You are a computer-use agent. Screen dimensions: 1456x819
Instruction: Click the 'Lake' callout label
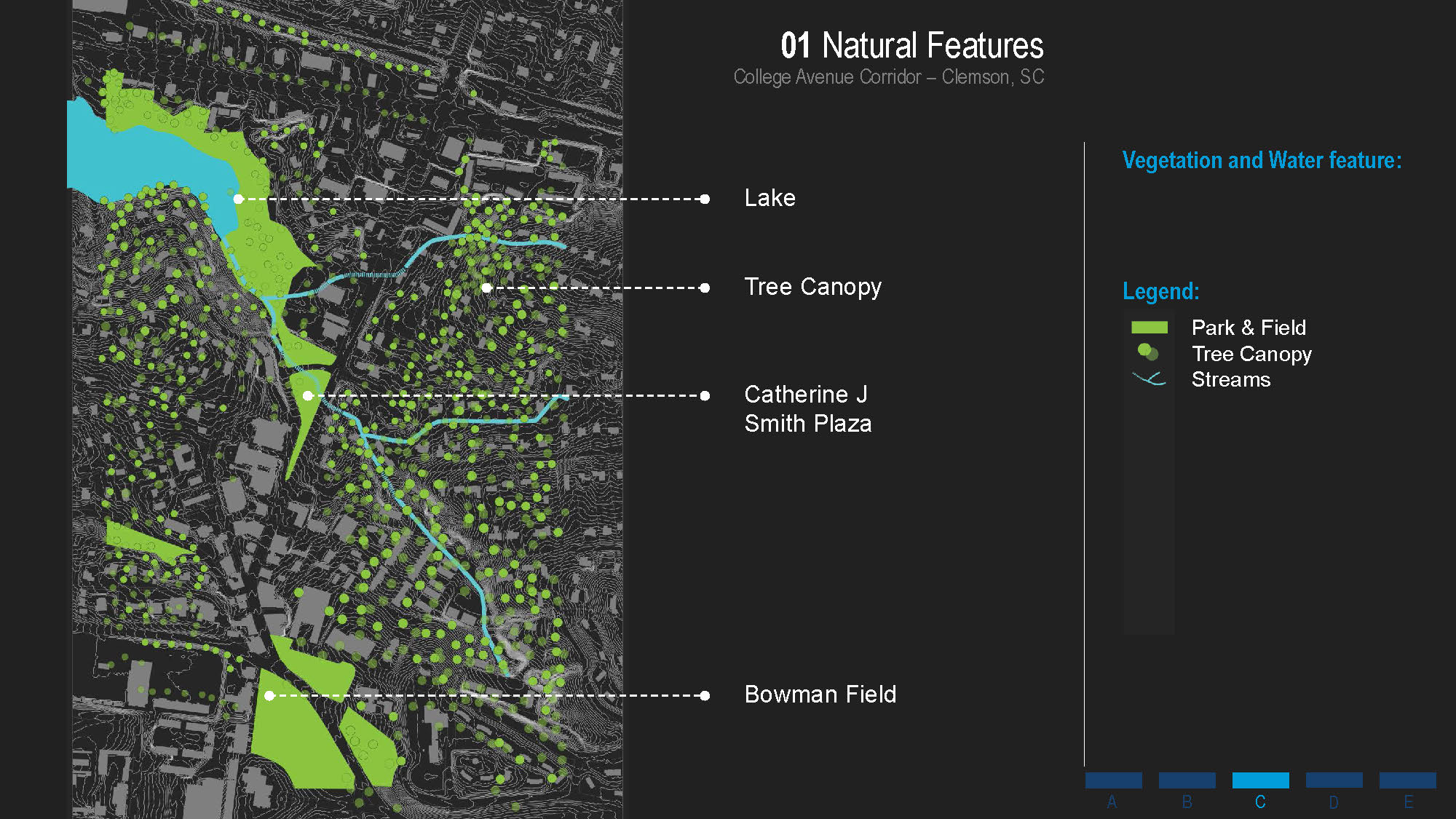[769, 198]
